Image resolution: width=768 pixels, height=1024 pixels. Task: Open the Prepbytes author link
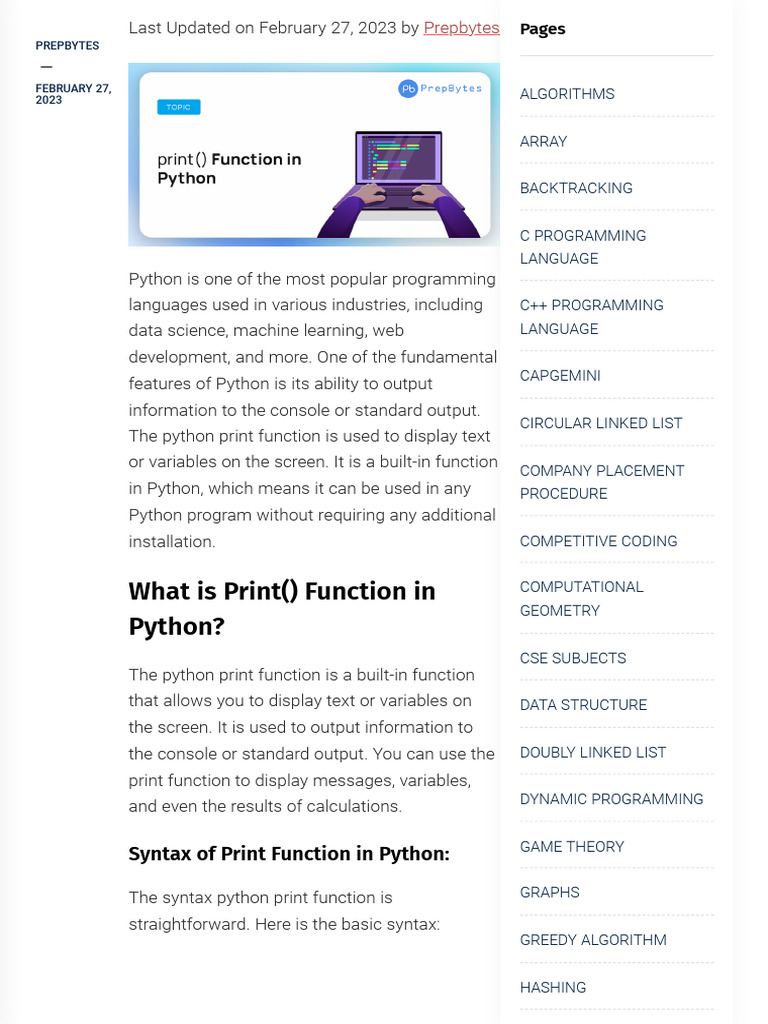461,28
